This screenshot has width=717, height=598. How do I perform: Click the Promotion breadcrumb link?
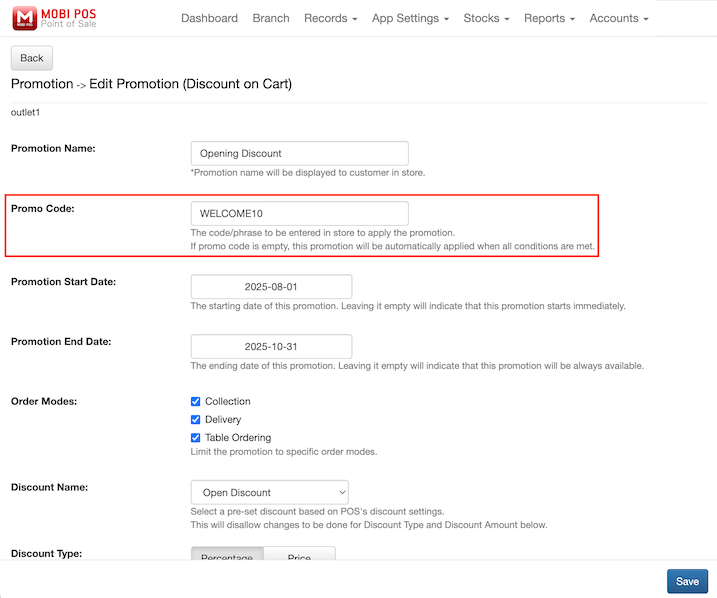pyautogui.click(x=42, y=84)
